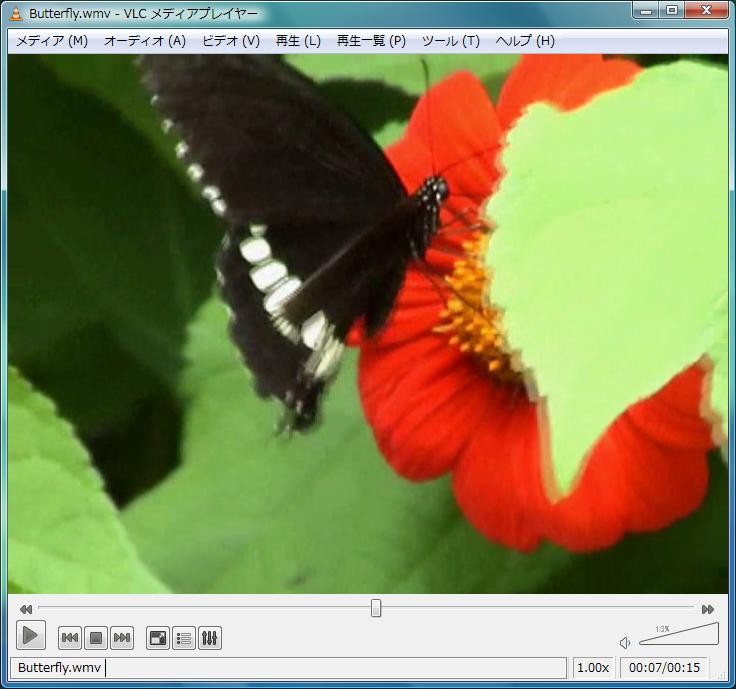This screenshot has width=736, height=689.
Task: Skip to previous media in playlist
Action: 70,638
